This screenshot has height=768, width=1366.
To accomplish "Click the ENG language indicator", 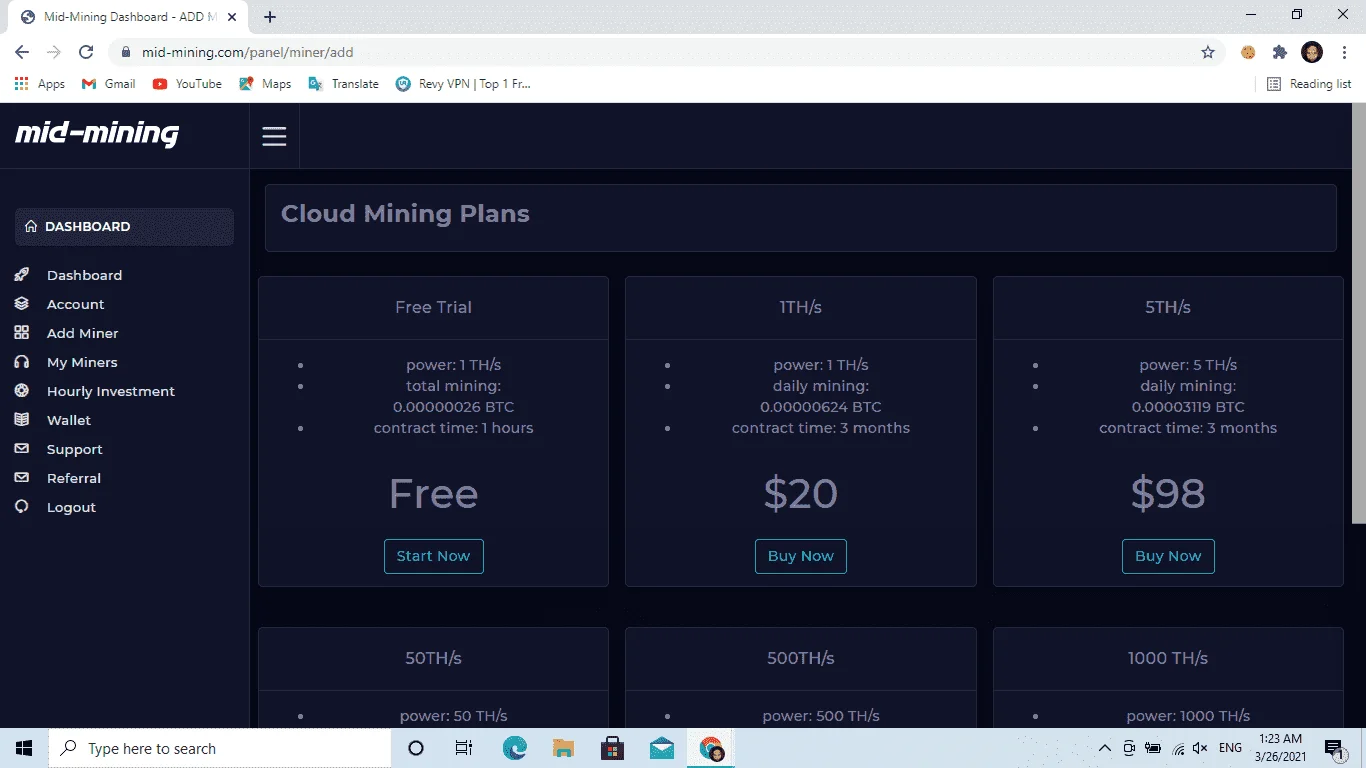I will (1230, 748).
